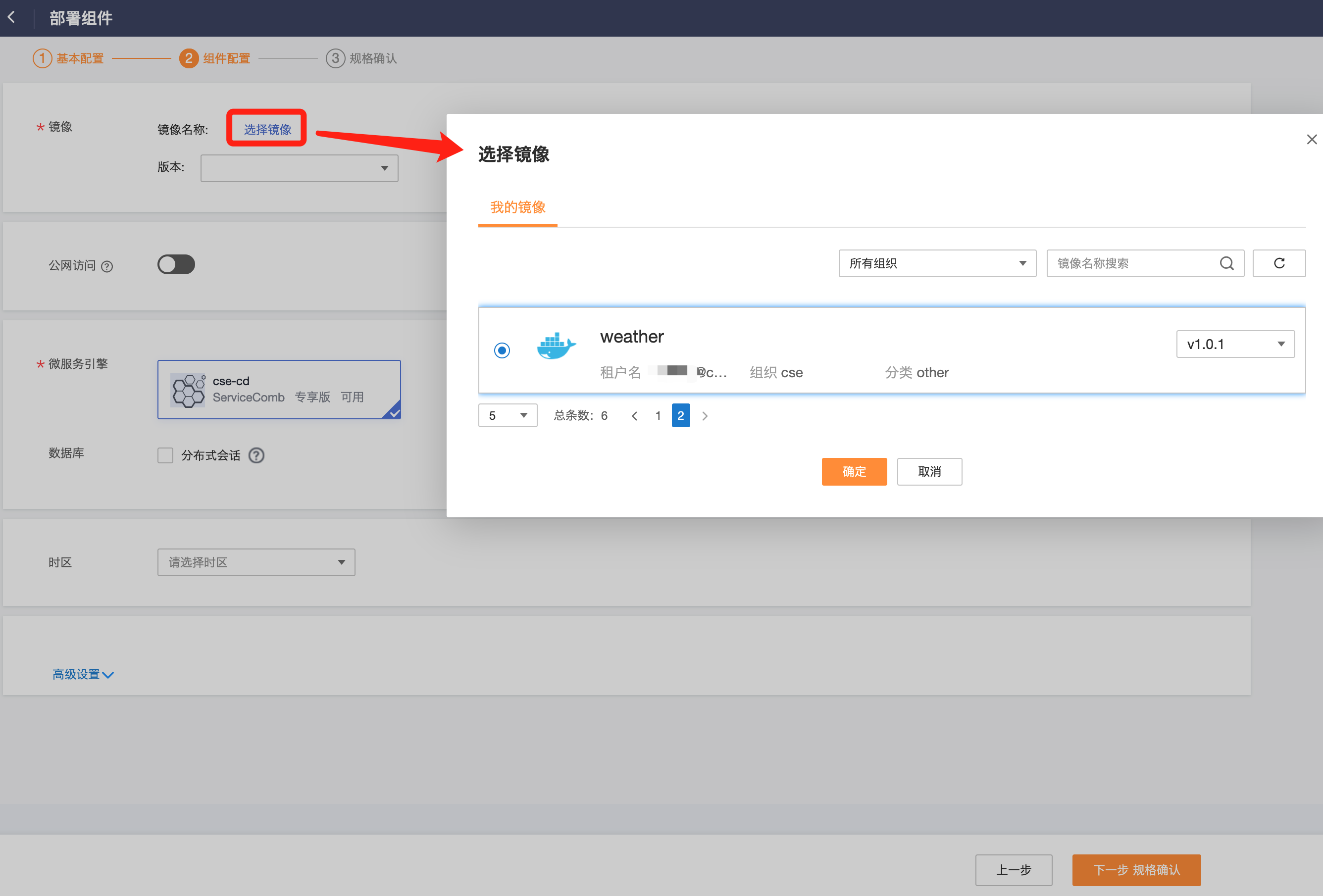Open the v1.0.1 version dropdown

[x=1235, y=344]
